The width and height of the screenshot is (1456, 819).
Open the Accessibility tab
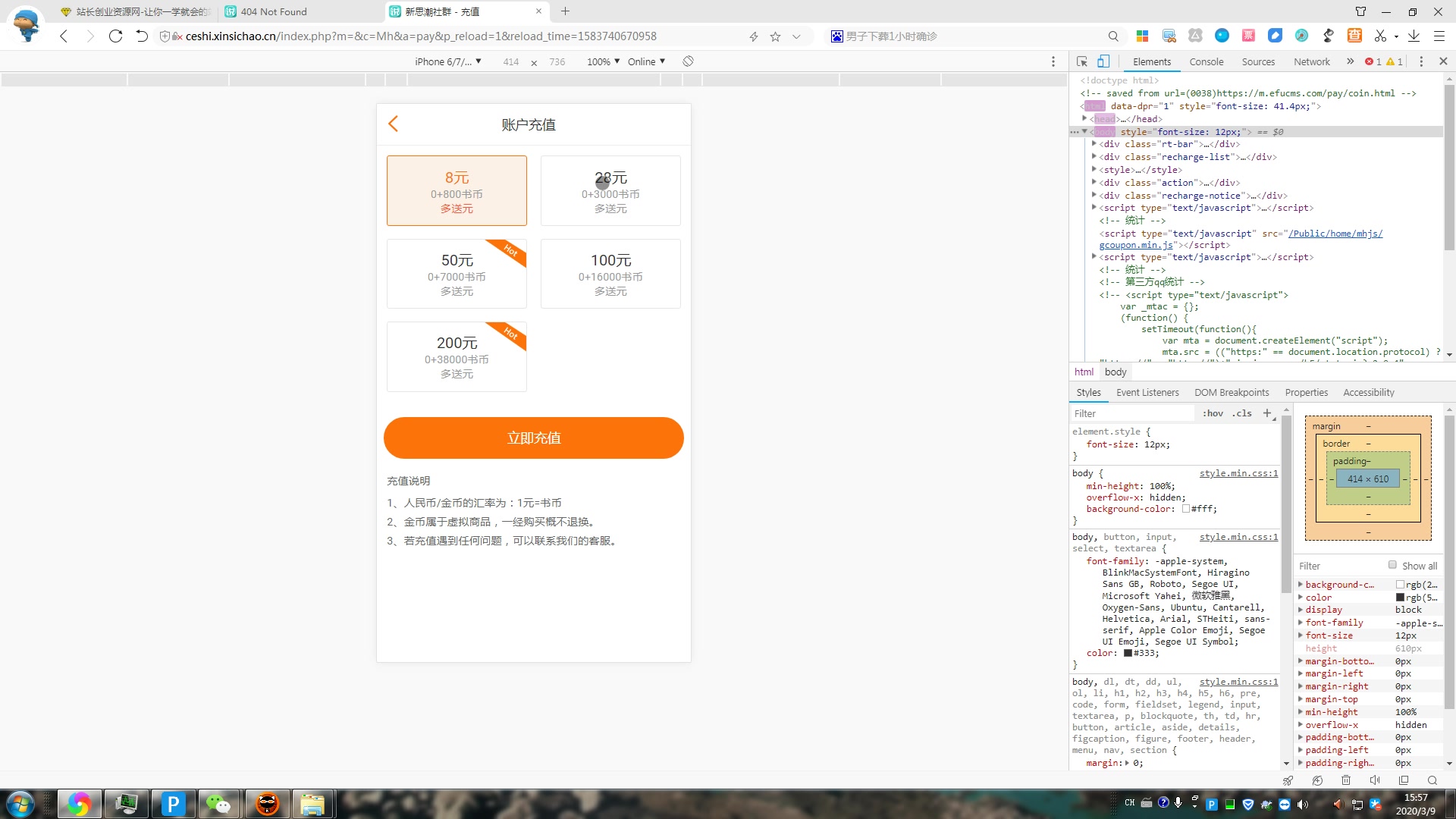click(1368, 392)
